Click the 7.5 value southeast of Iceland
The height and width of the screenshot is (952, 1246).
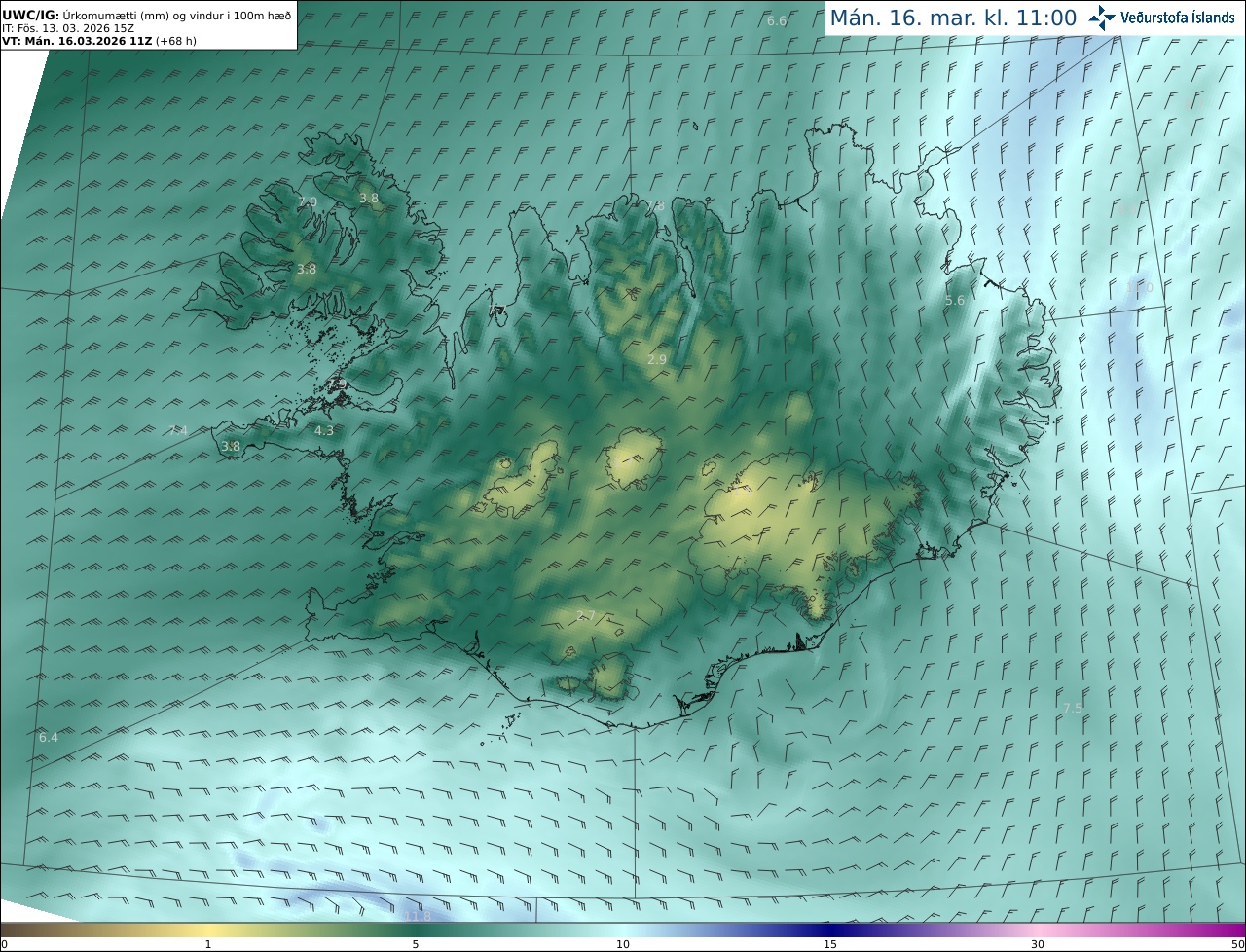[1073, 708]
